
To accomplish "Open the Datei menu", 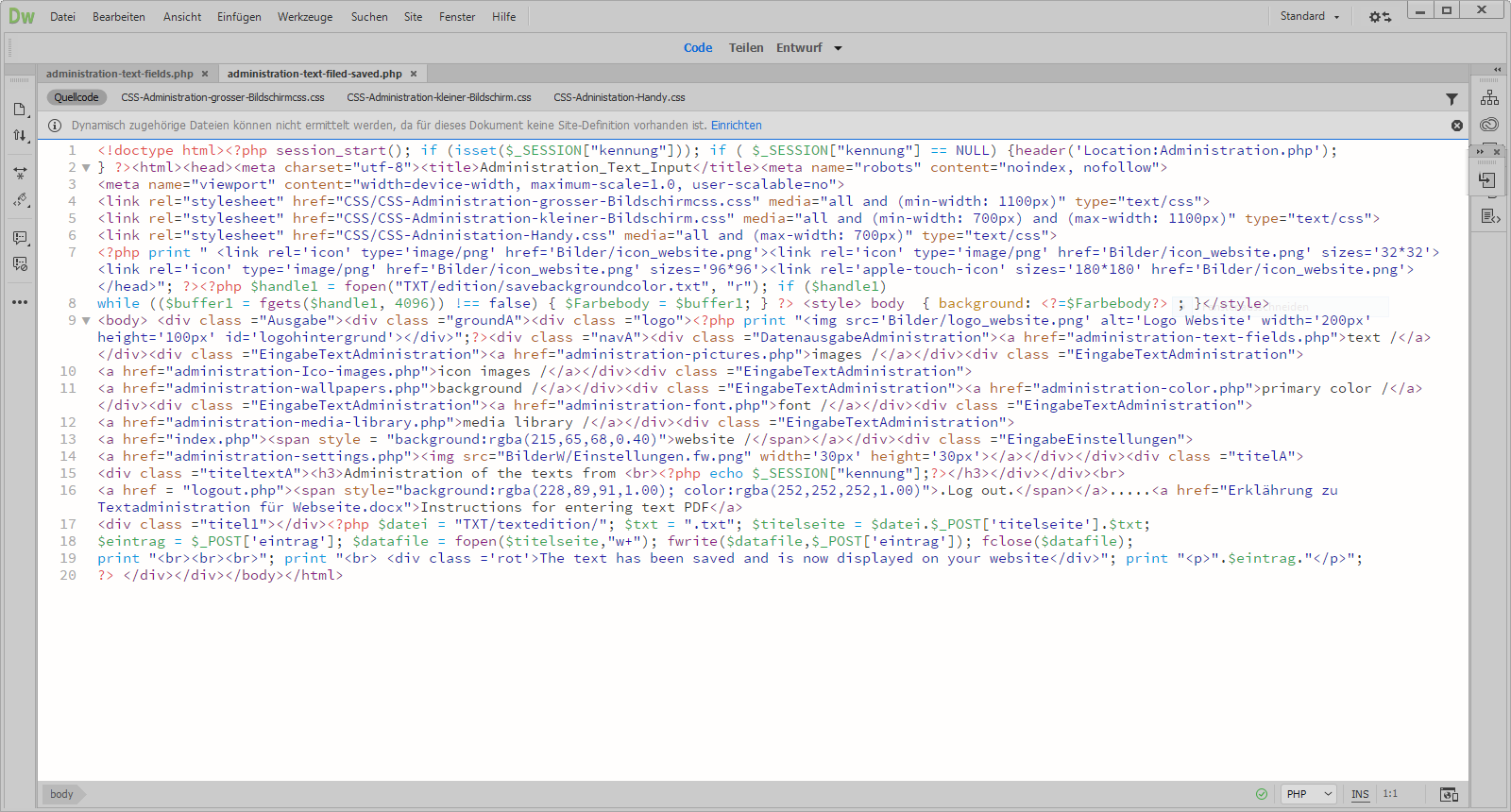I will pos(62,17).
